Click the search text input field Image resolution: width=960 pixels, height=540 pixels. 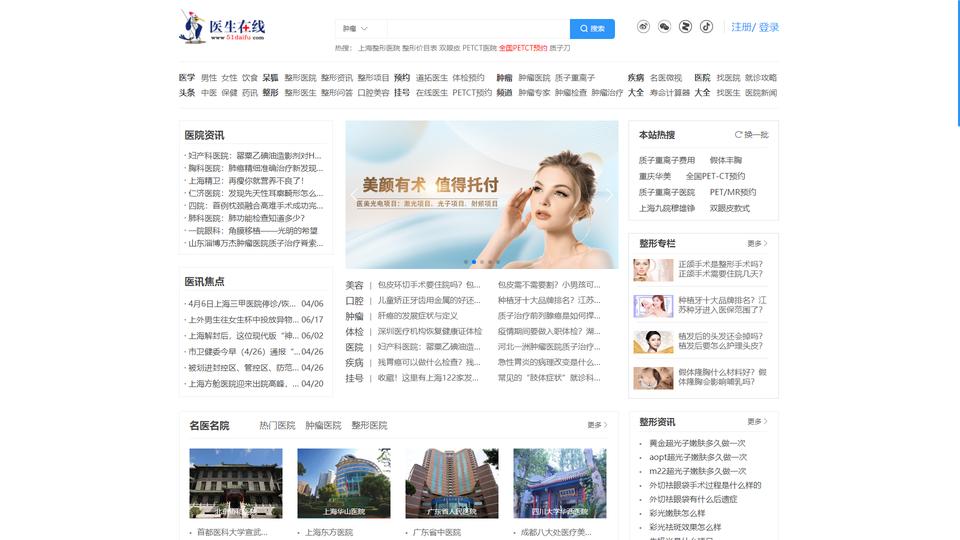point(478,29)
